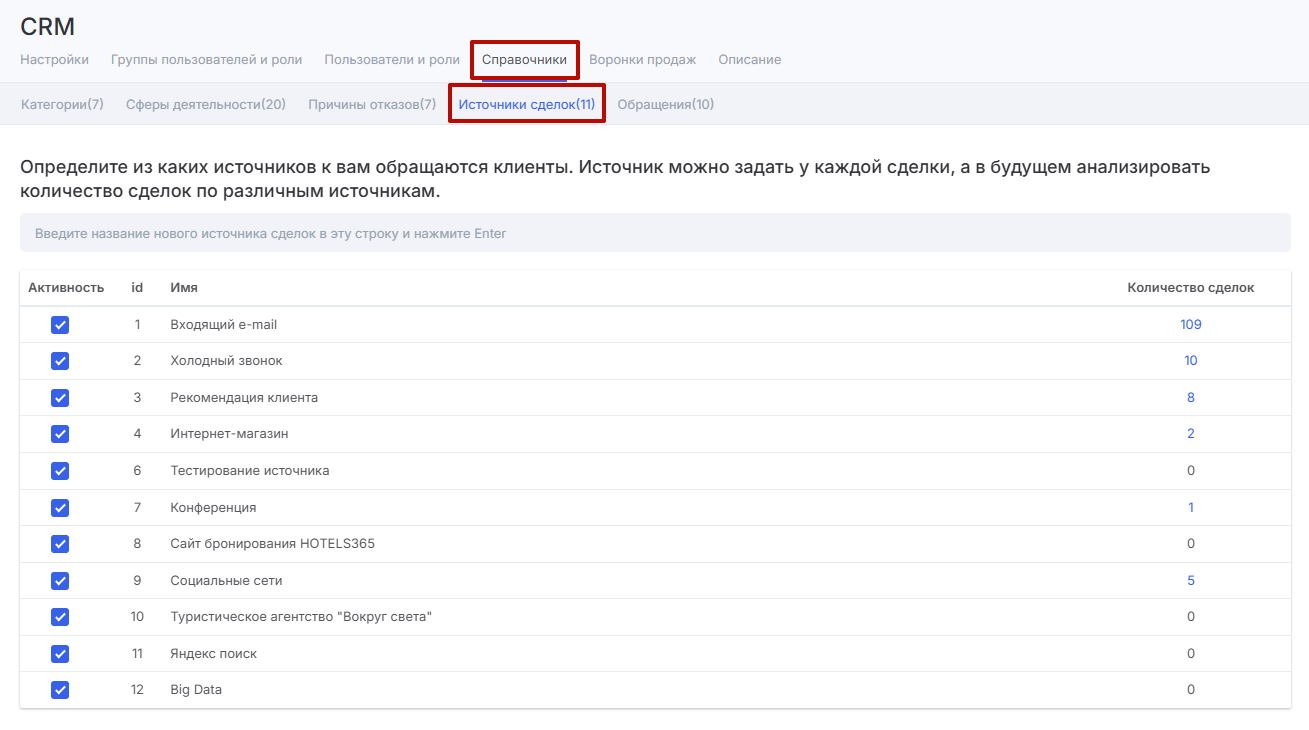Uncheck the Конференция source checkbox
Screen dimensions: 1309x730
click(x=60, y=508)
